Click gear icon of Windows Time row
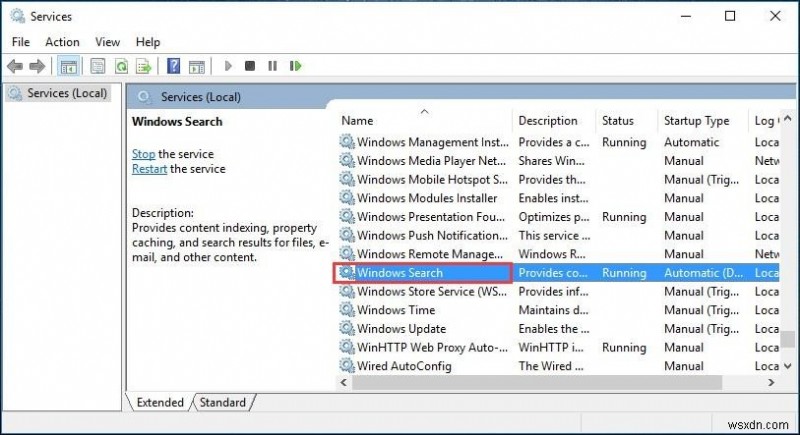800x435 pixels. [347, 310]
